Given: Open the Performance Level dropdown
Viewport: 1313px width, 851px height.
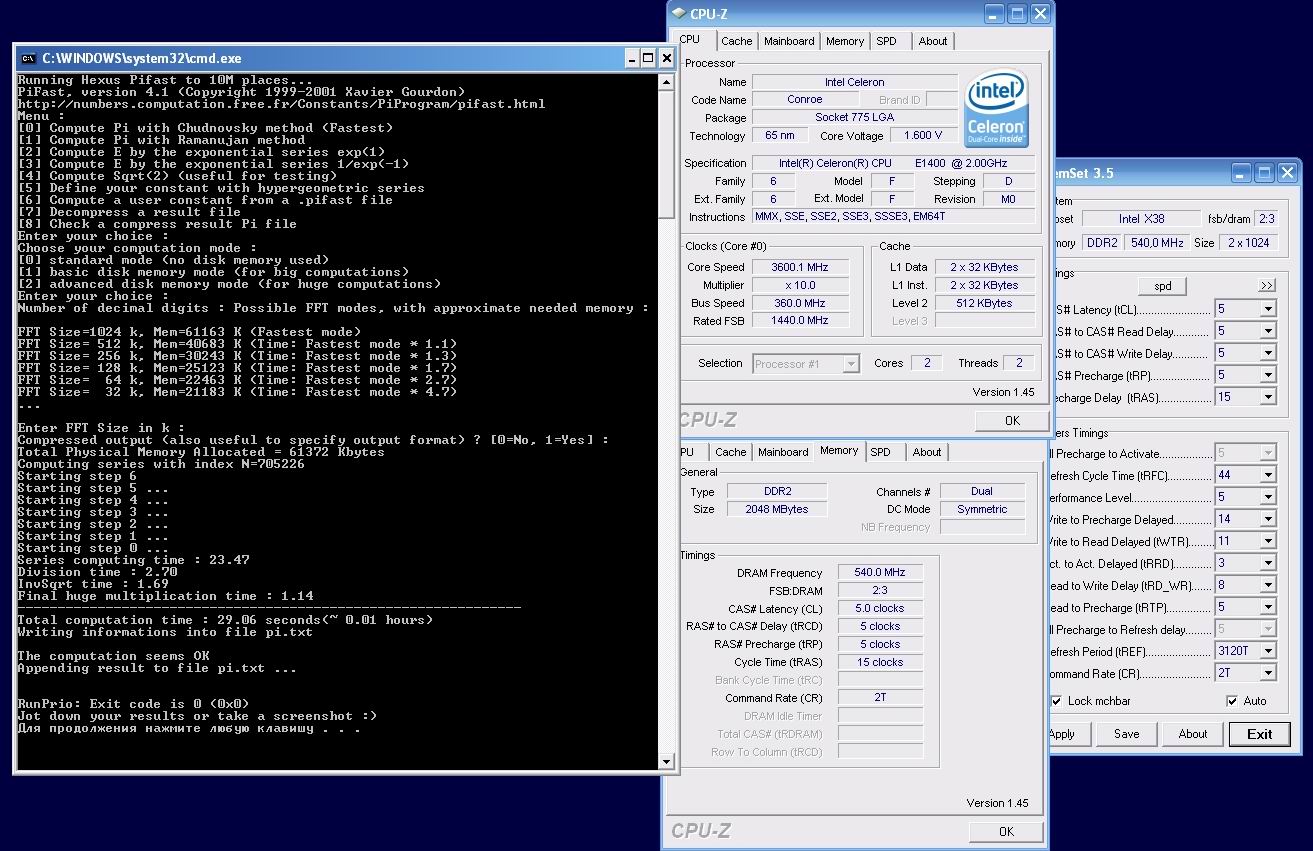Looking at the screenshot, I should coord(1268,497).
